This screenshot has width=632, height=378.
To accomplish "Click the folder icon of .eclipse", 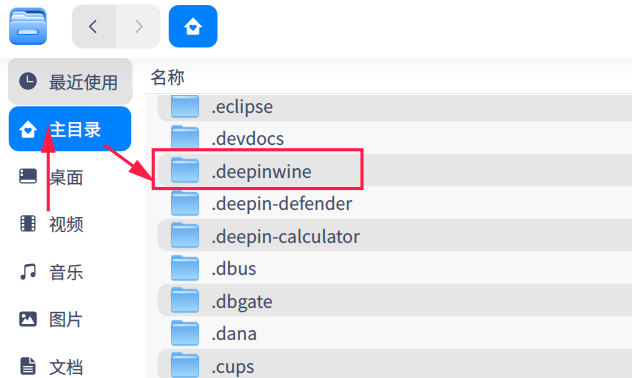I will click(185, 106).
